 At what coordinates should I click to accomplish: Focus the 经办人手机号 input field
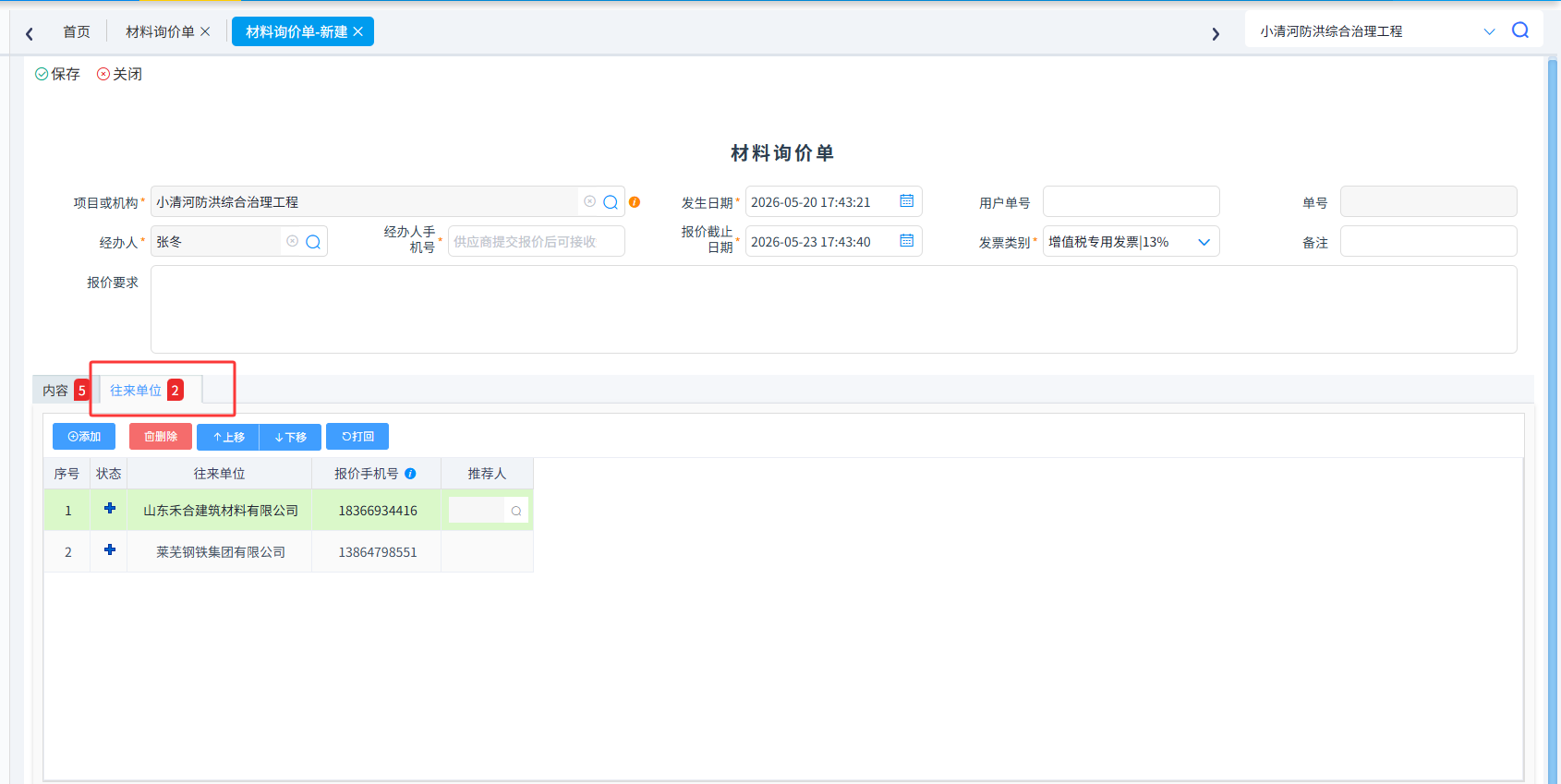pyautogui.click(x=536, y=241)
